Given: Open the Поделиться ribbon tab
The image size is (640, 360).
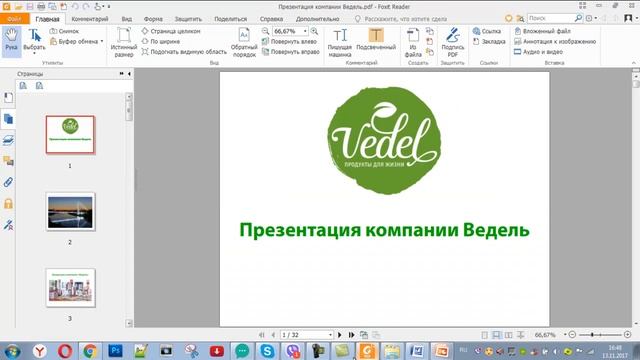Looking at the screenshot, I should pyautogui.click(x=231, y=19).
